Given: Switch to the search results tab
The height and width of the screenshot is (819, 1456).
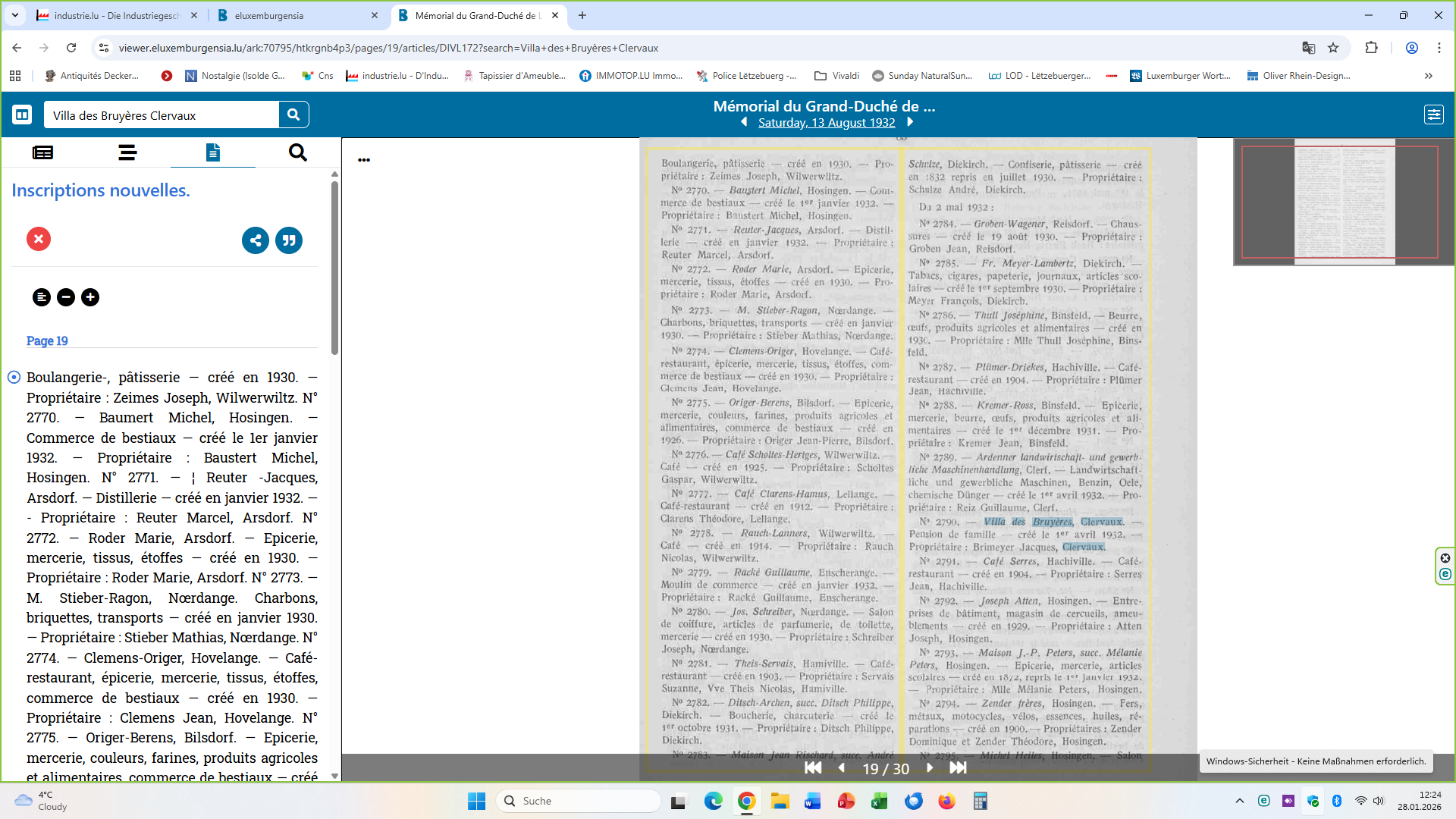Looking at the screenshot, I should 298,152.
